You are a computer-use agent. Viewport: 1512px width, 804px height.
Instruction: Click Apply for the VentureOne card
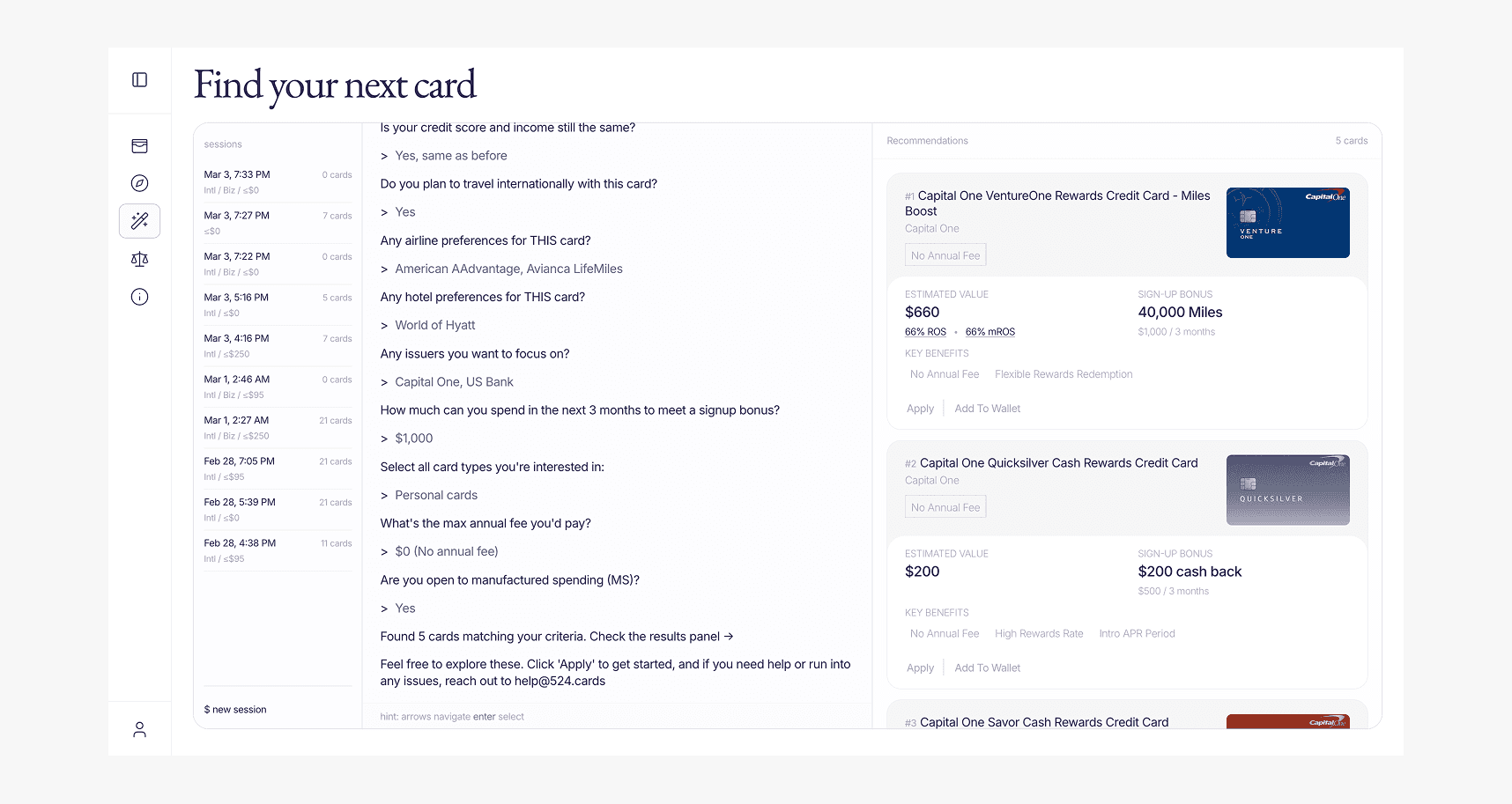[920, 409]
